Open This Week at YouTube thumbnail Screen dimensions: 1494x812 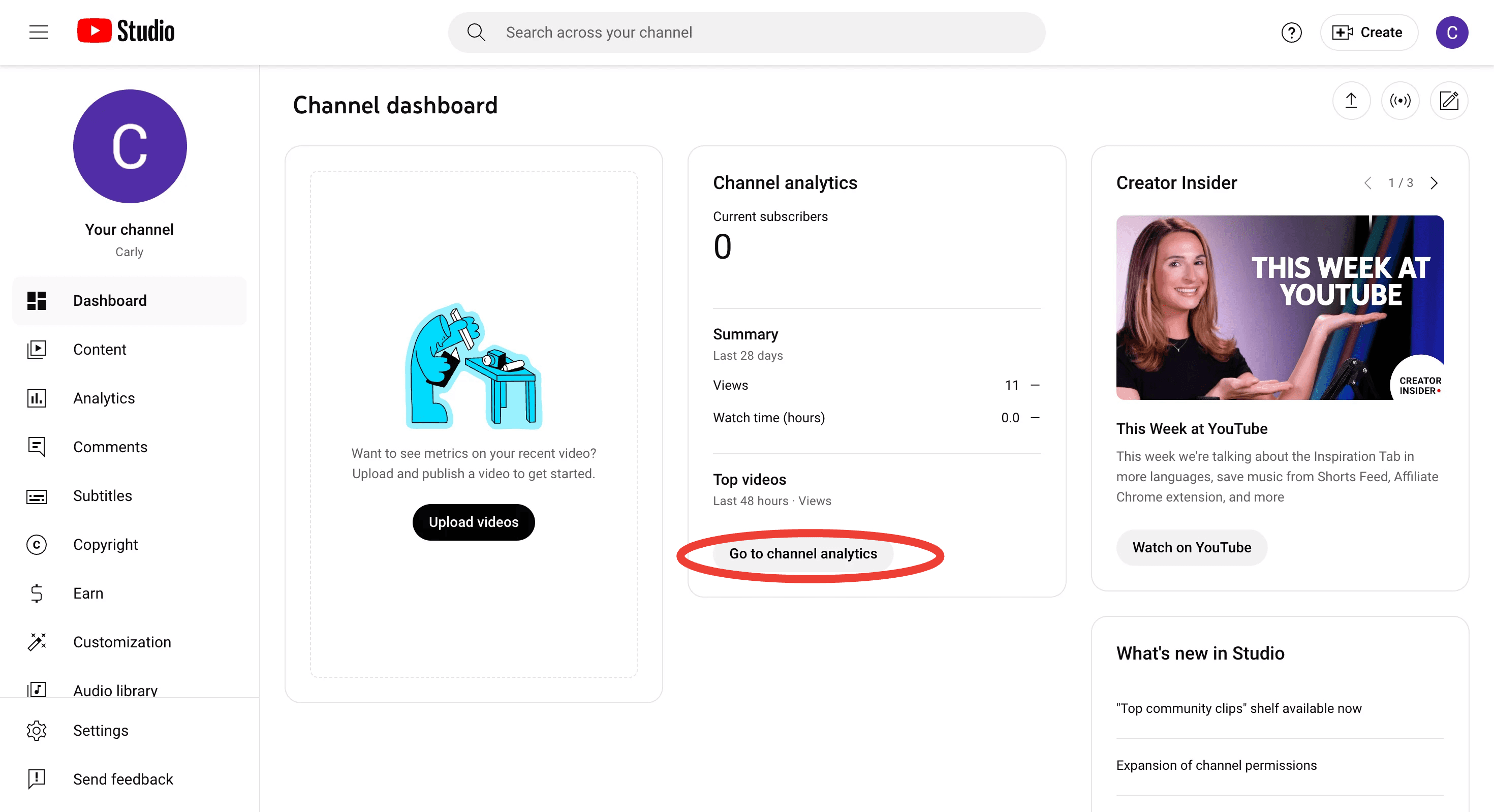click(1280, 307)
